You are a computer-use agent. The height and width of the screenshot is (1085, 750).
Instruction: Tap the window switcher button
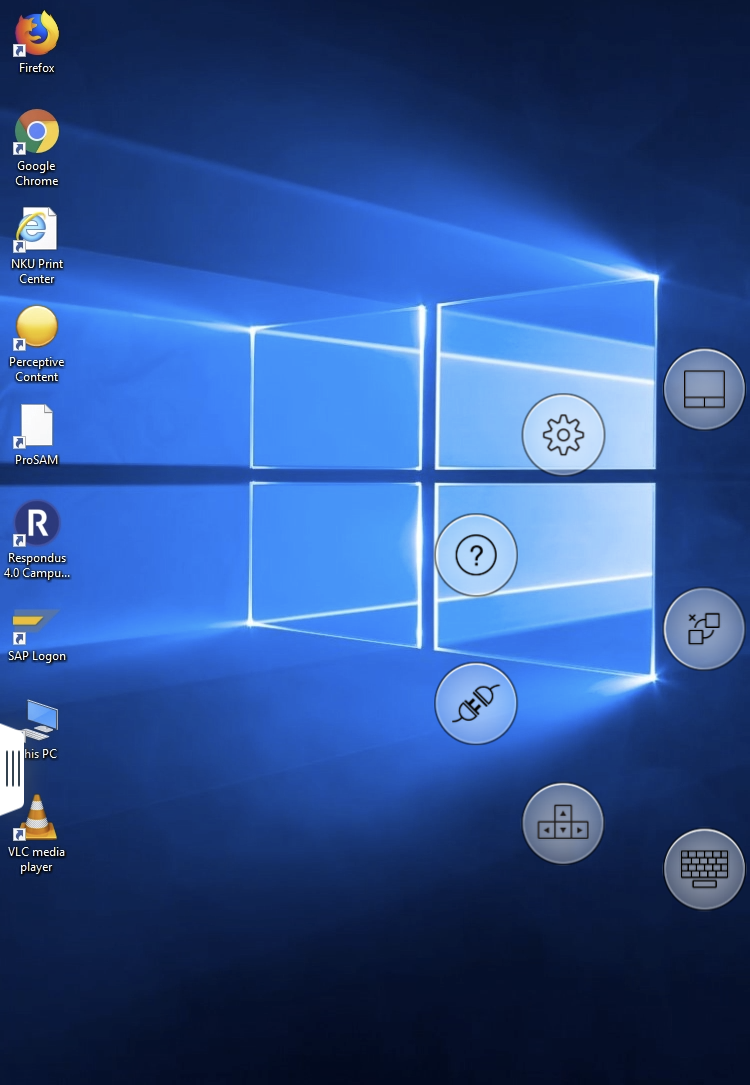[x=704, y=628]
